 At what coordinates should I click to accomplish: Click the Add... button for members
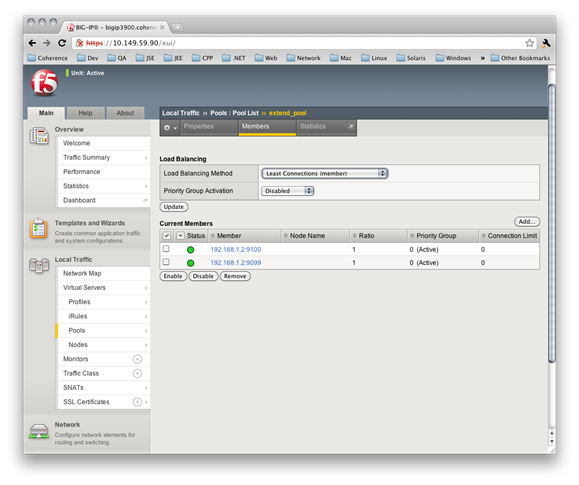click(527, 222)
